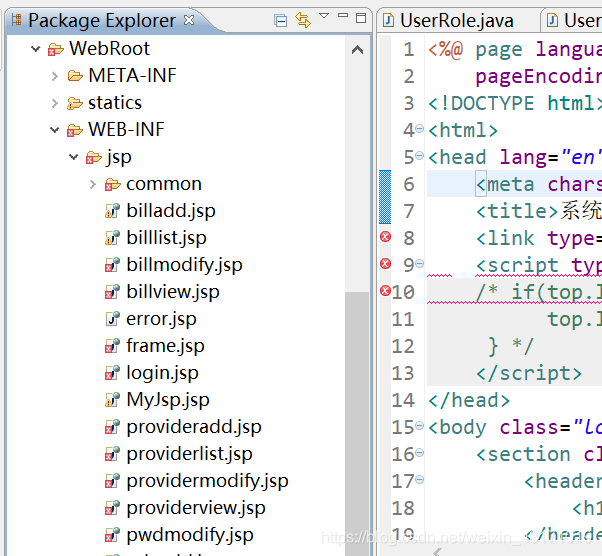
Task: Click the Package Explorer scroll up arrow
Action: tap(357, 50)
